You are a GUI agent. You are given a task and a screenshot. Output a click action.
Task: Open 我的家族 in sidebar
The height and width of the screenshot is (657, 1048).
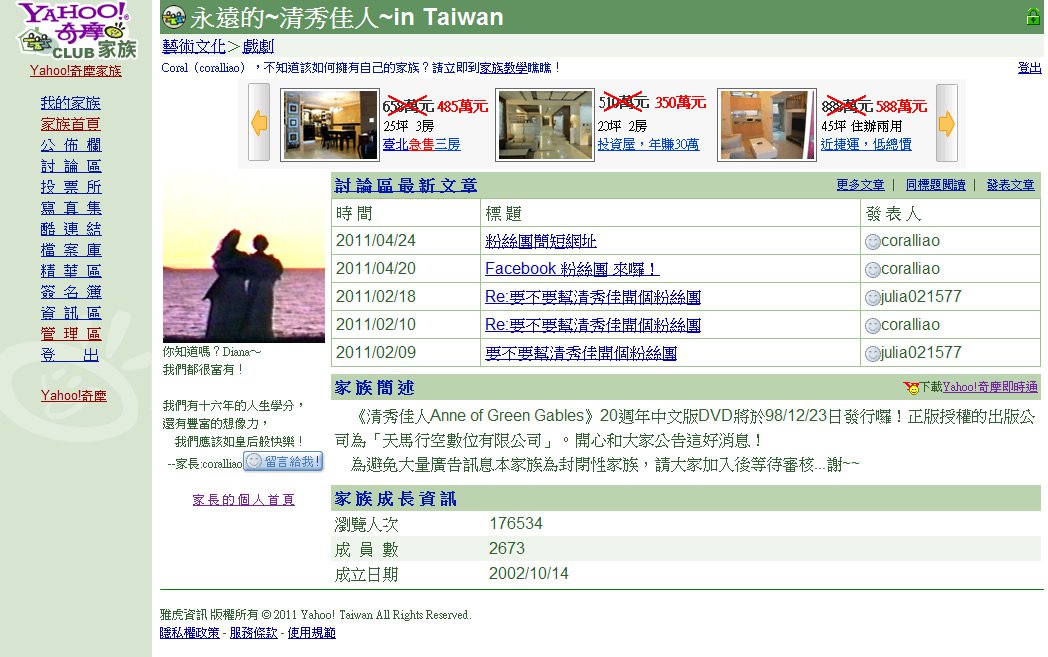(x=70, y=103)
